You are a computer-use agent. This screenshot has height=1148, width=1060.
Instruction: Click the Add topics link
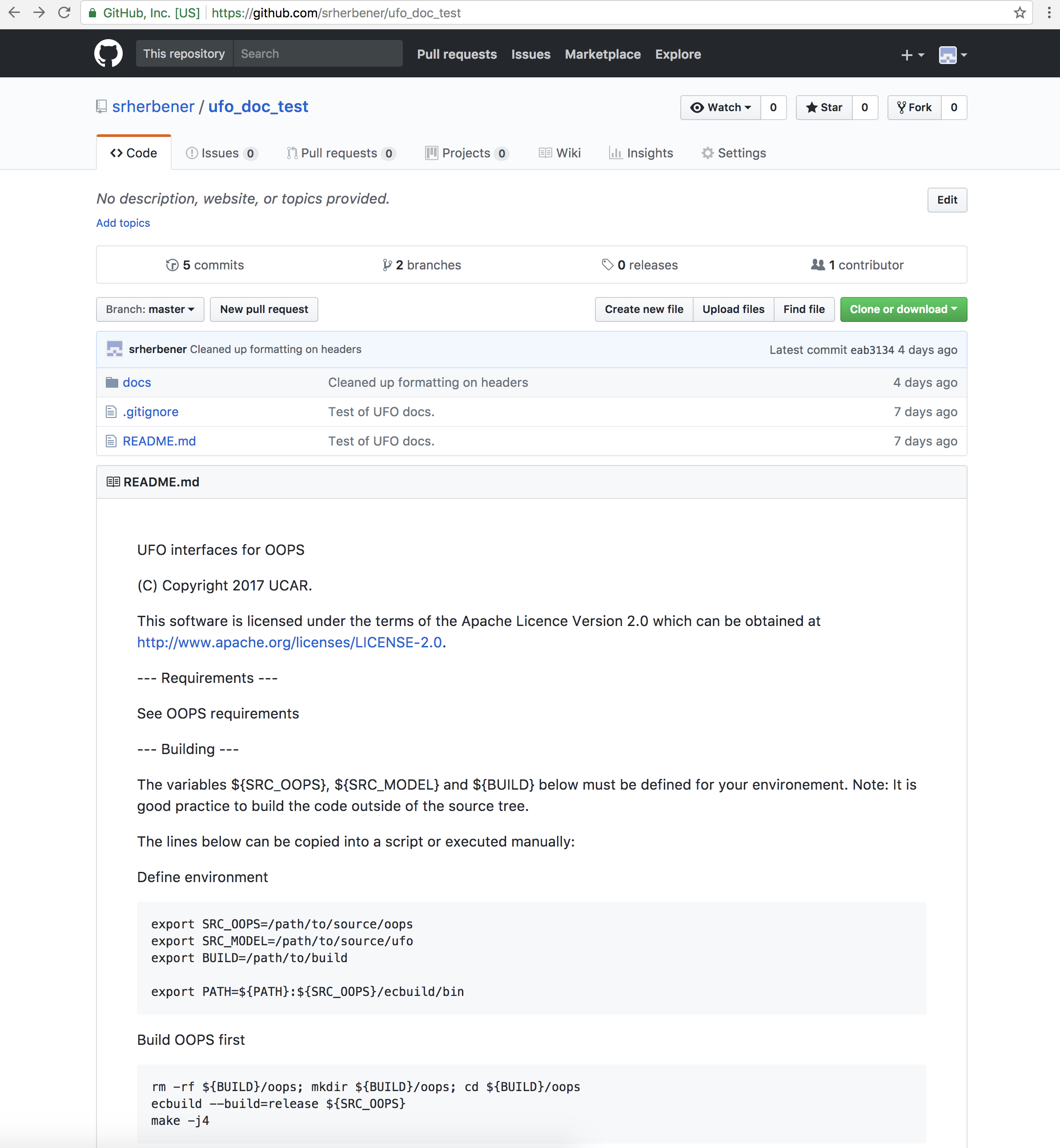click(x=123, y=223)
